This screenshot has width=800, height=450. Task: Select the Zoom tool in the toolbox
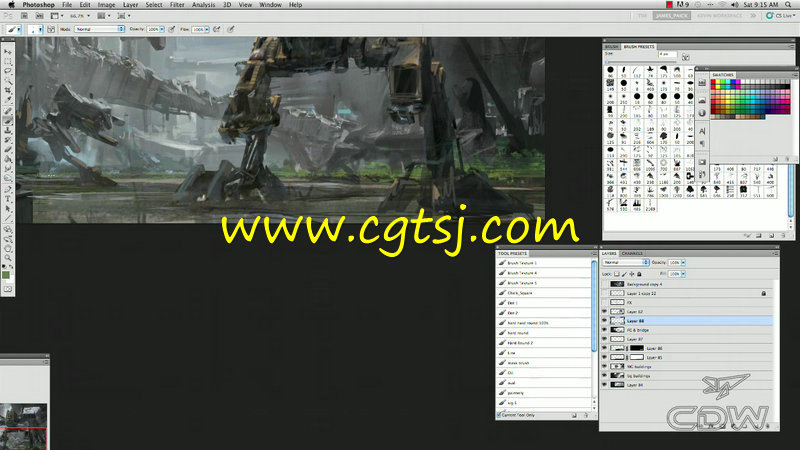click(x=8, y=258)
